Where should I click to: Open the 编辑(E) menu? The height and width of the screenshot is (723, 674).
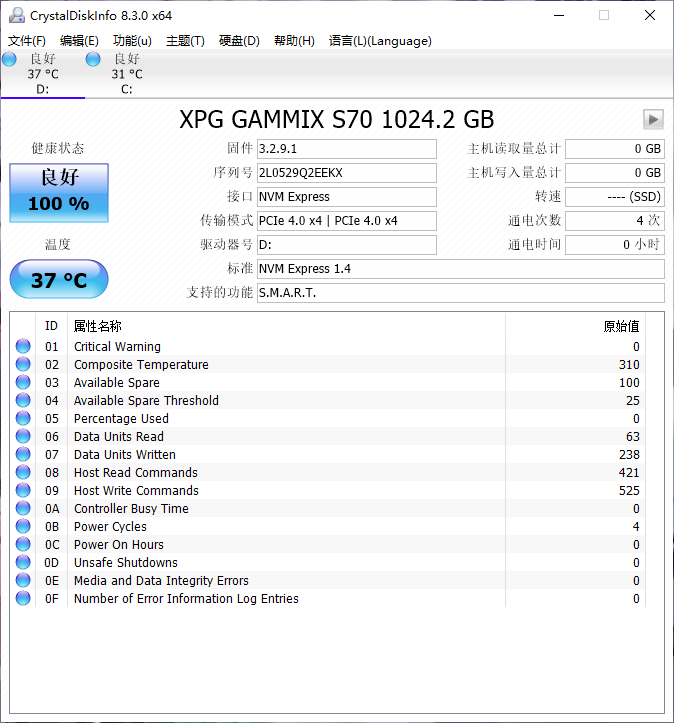click(79, 41)
